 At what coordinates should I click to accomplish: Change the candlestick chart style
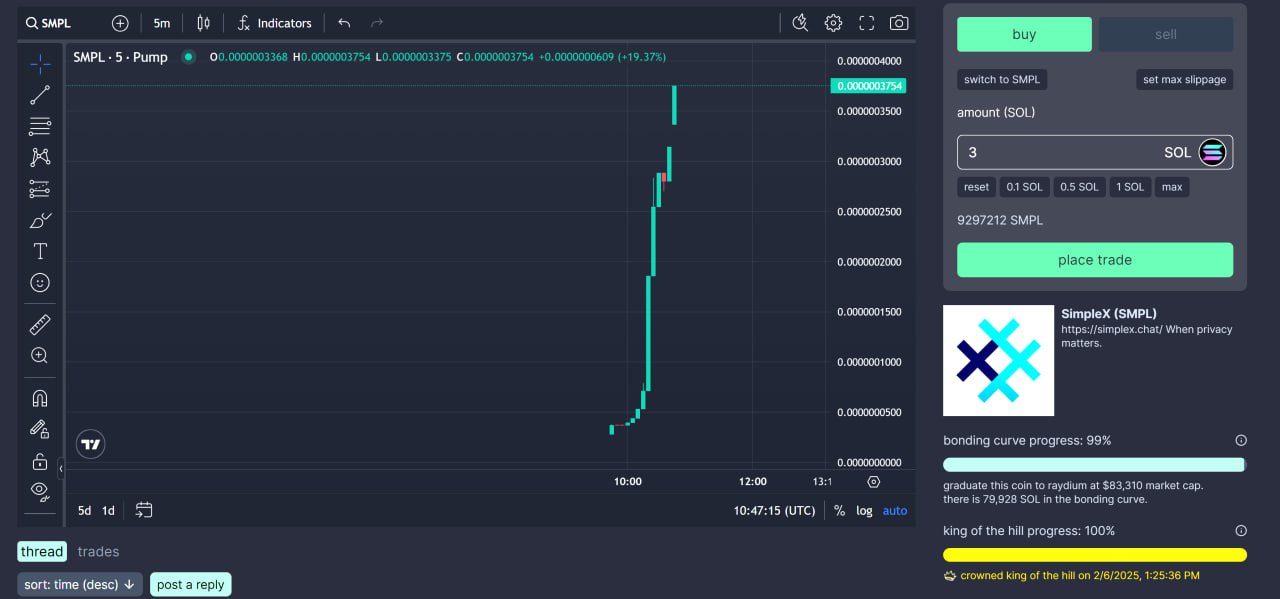204,23
